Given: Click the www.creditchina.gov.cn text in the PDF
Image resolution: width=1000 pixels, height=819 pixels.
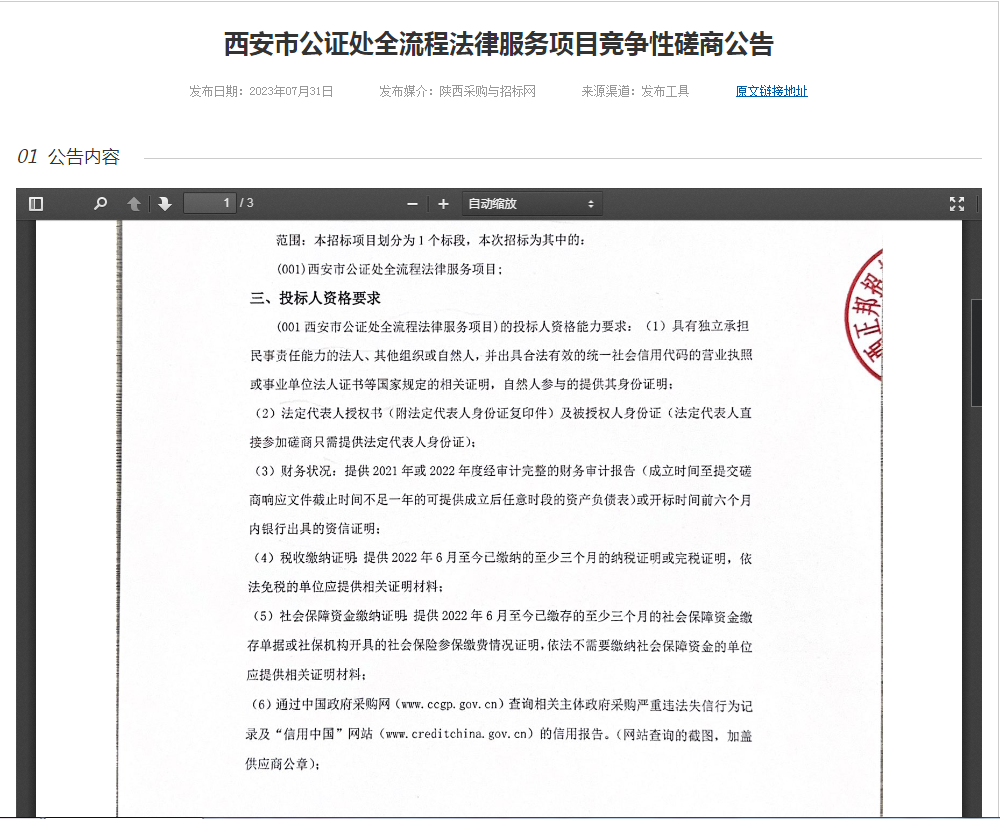Looking at the screenshot, I should point(457,734).
